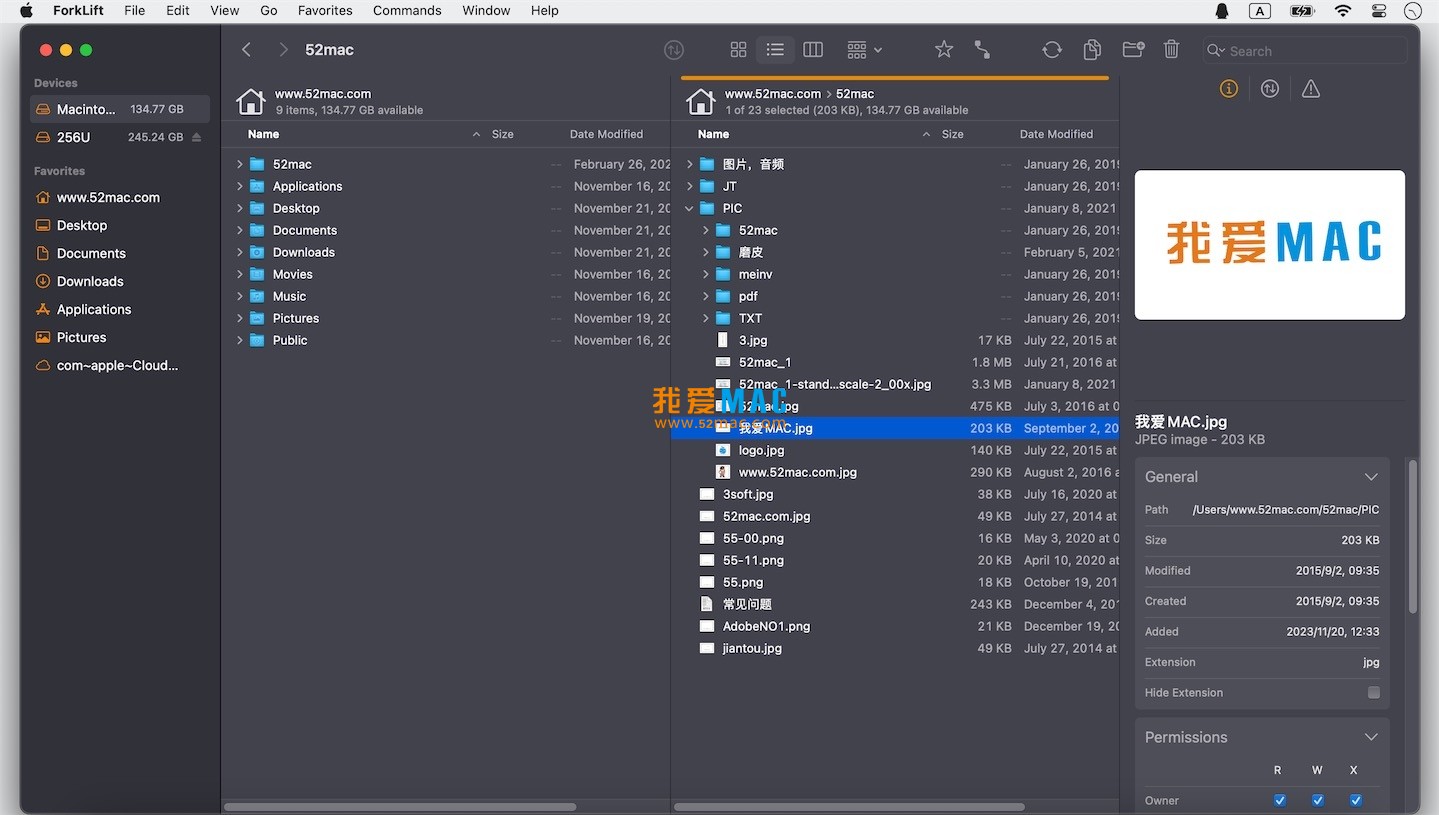
Task: Expand Downloads folder in left pane
Action: pos(240,252)
